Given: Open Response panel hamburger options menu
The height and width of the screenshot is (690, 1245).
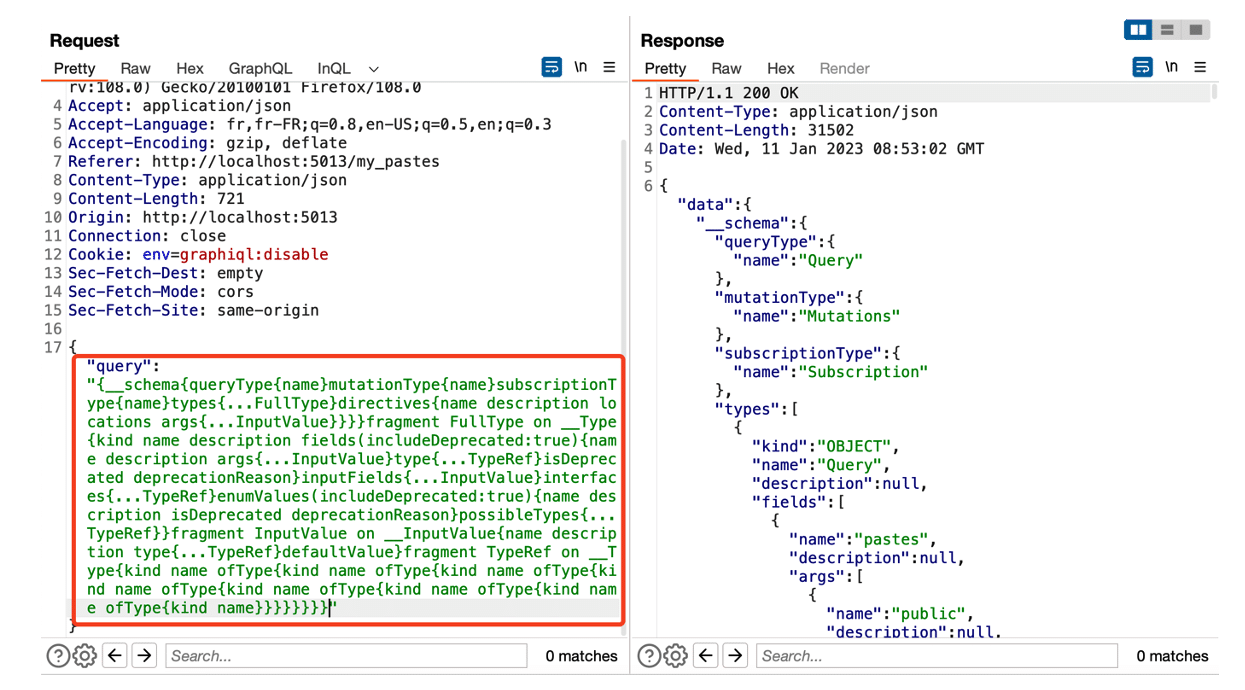Looking at the screenshot, I should (x=1200, y=68).
